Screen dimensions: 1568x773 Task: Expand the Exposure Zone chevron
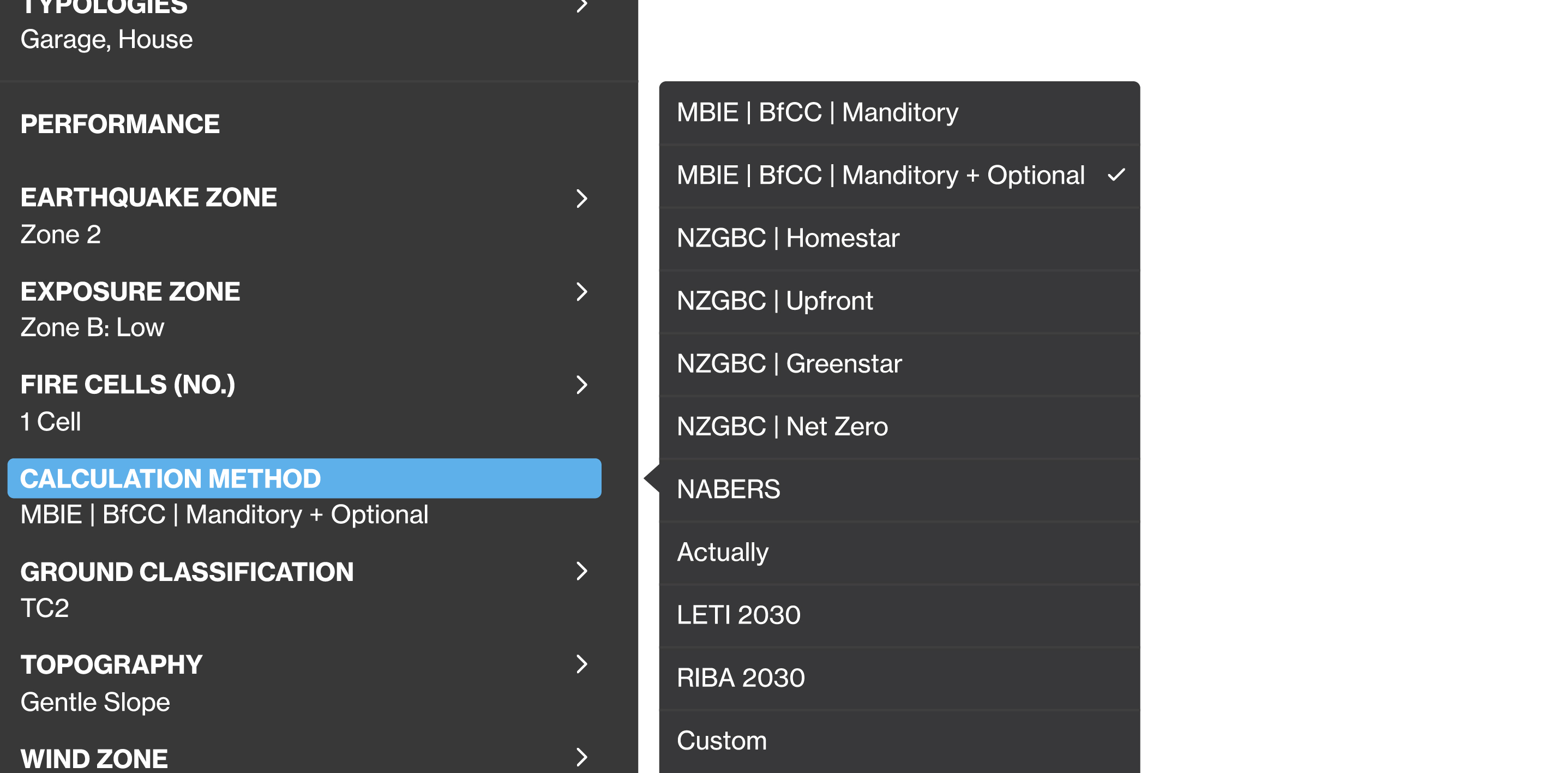pos(581,291)
